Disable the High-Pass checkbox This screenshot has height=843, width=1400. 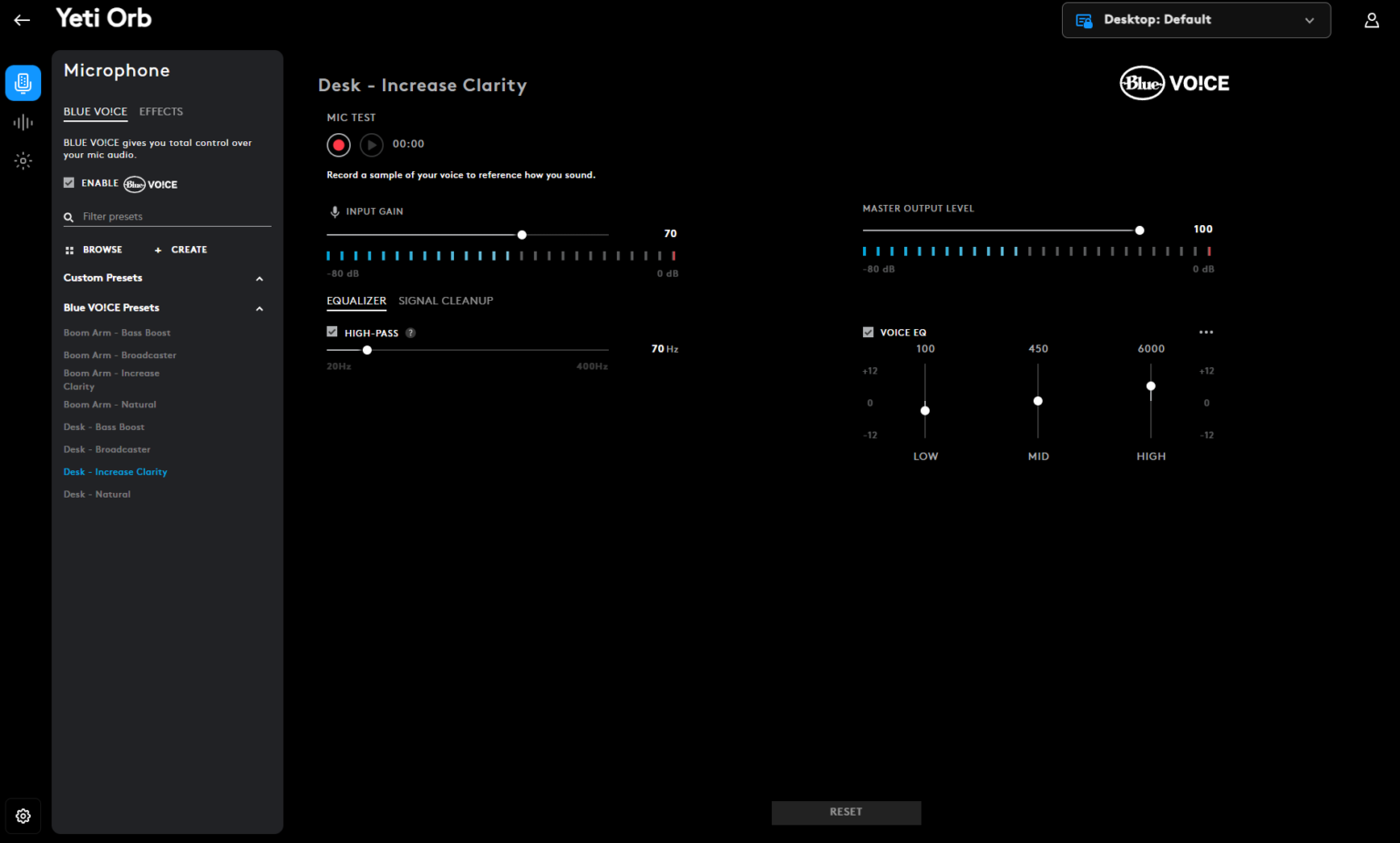tap(333, 333)
